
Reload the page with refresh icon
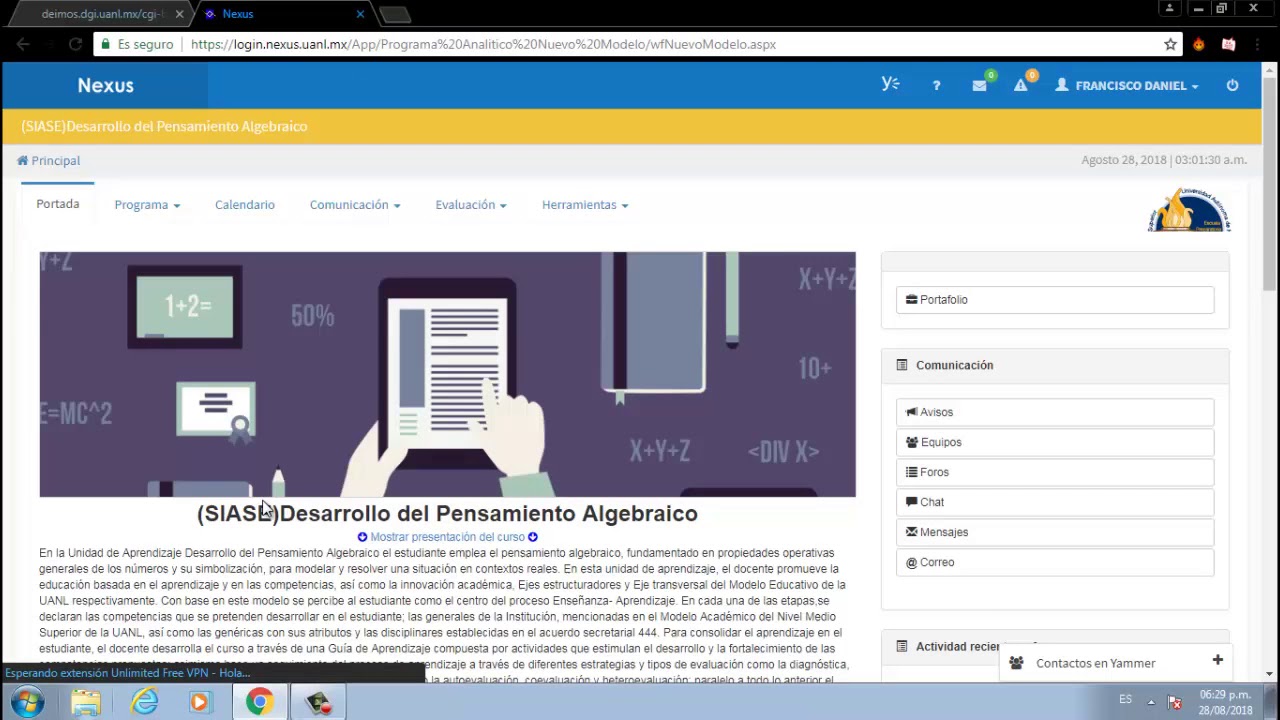[x=75, y=44]
